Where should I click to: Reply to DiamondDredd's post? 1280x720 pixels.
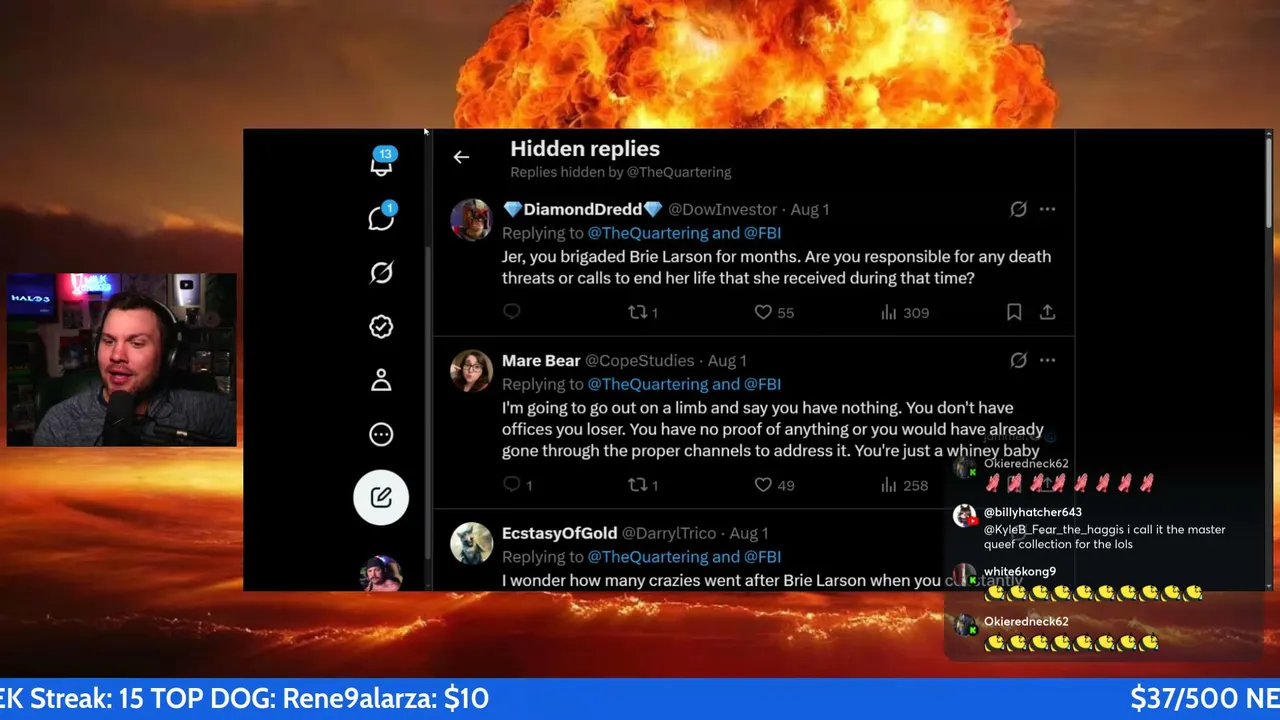point(512,312)
